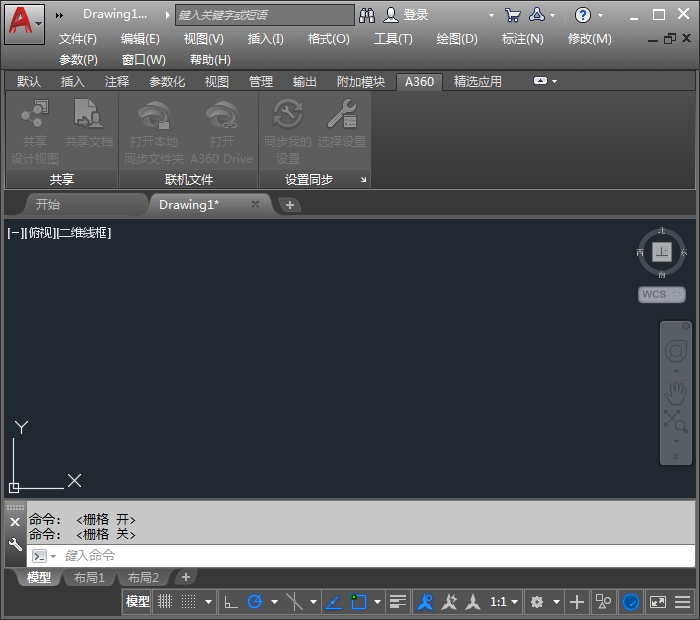Toggle object snap tracking icon
This screenshot has height=620, width=700.
click(334, 602)
